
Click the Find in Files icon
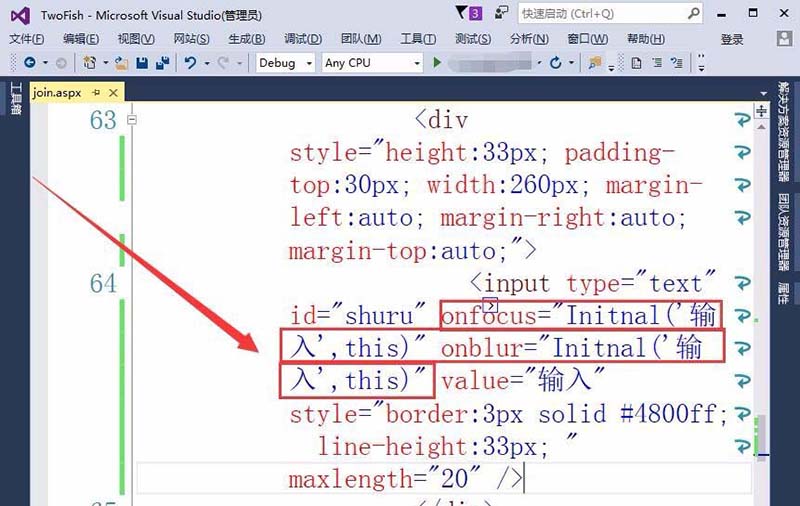coord(594,63)
